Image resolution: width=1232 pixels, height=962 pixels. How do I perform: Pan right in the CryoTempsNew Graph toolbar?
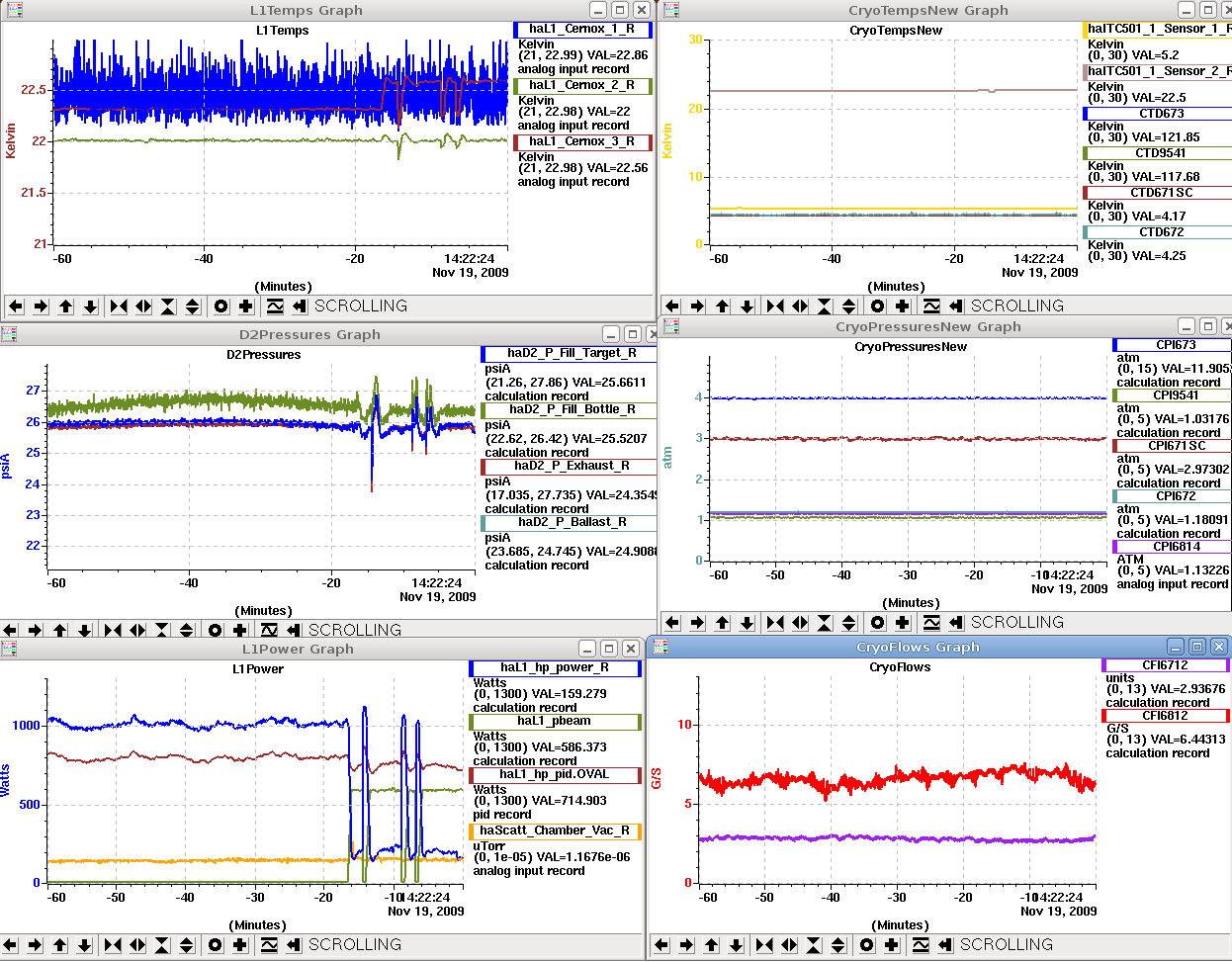pyautogui.click(x=697, y=306)
